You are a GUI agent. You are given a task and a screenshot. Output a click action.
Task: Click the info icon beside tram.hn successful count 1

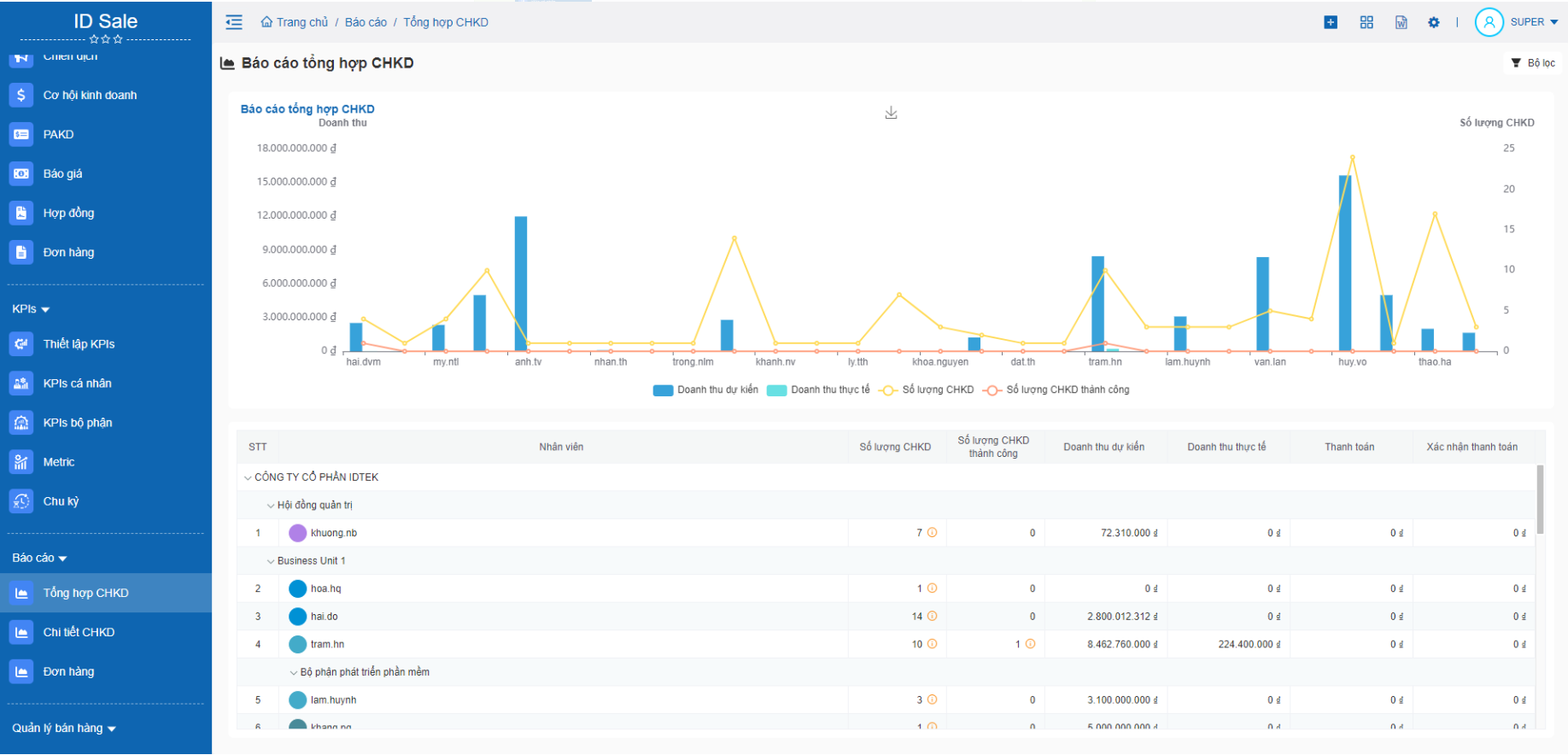[1030, 644]
